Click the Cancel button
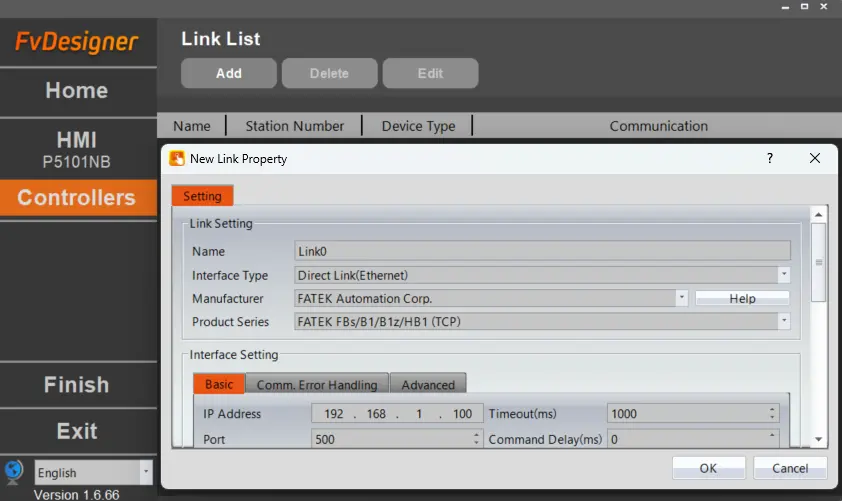Screen dimensions: 842x501 tap(789, 468)
